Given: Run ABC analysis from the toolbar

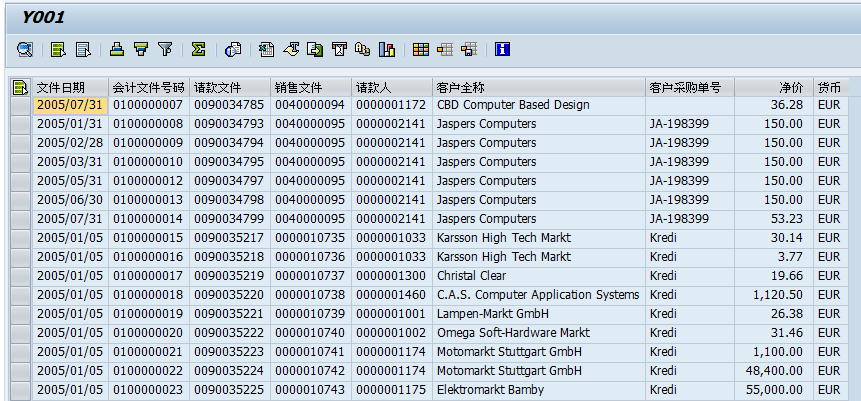Looking at the screenshot, I should click(x=362, y=49).
